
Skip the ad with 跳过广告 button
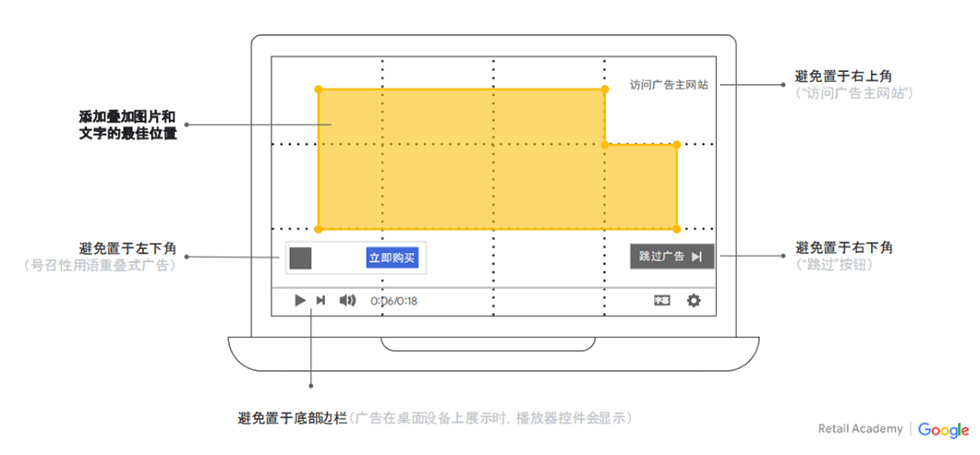click(672, 256)
